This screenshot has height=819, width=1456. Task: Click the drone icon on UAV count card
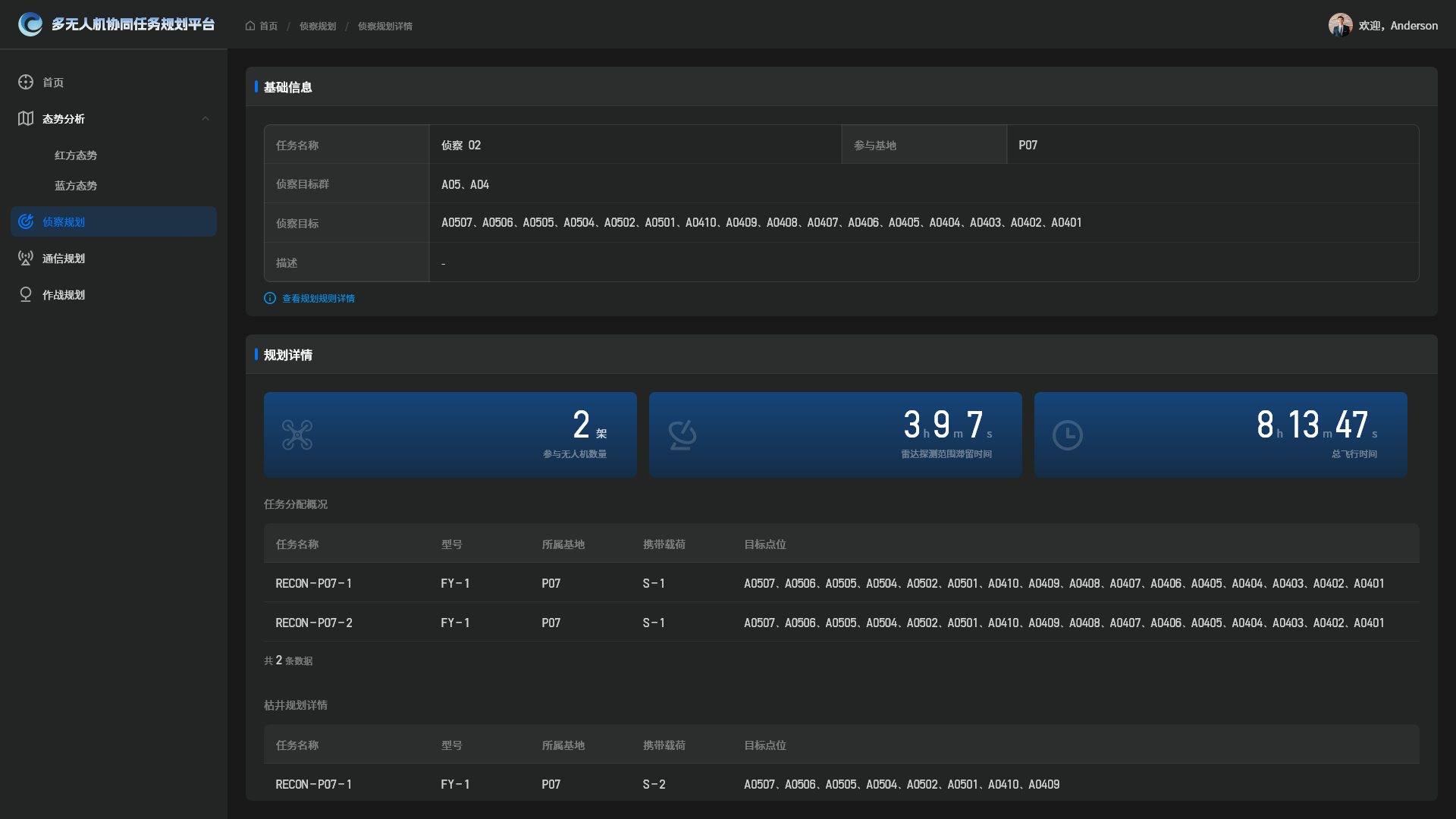(297, 435)
